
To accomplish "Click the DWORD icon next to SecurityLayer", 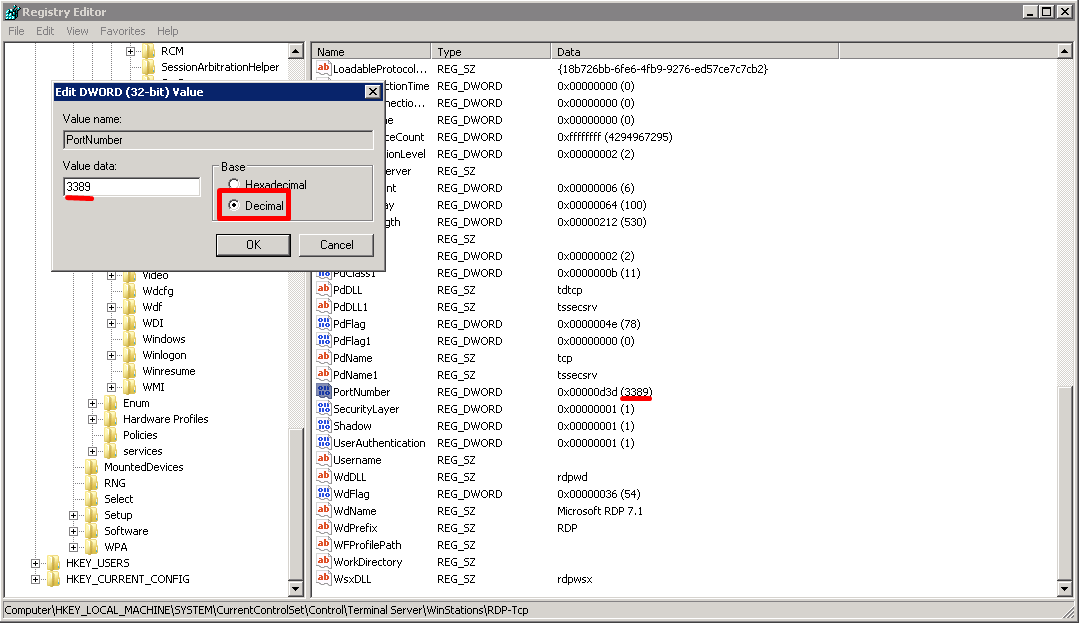I will [x=324, y=408].
